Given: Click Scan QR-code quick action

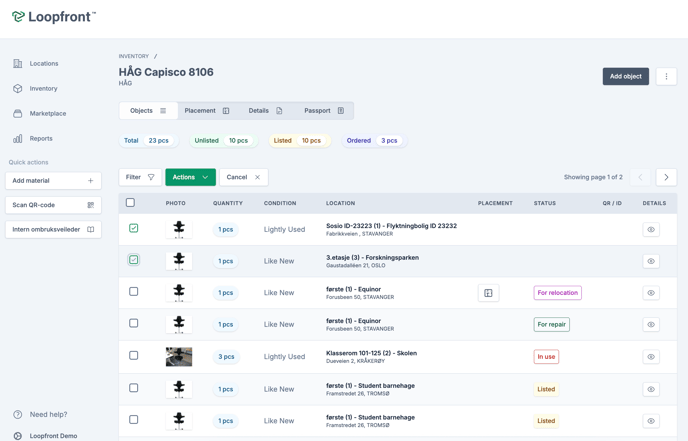Looking at the screenshot, I should pyautogui.click(x=53, y=205).
